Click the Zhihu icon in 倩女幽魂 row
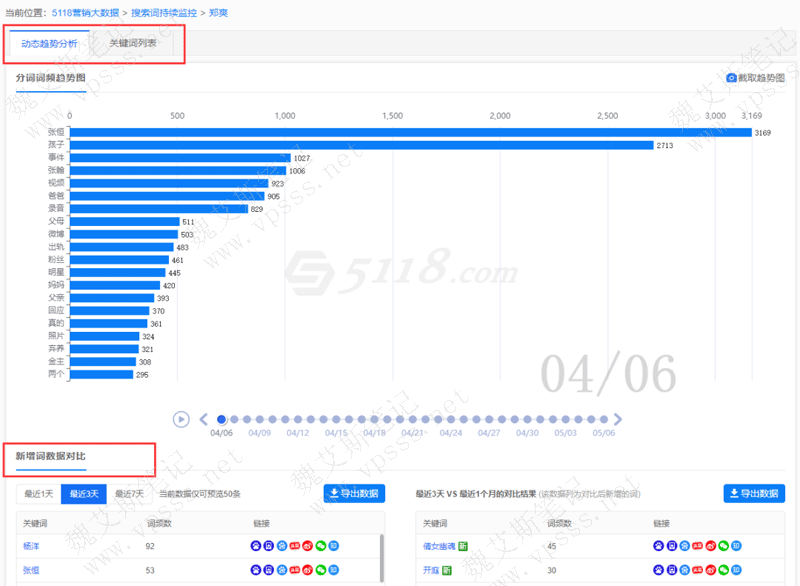The height and width of the screenshot is (586, 800). pos(736,546)
